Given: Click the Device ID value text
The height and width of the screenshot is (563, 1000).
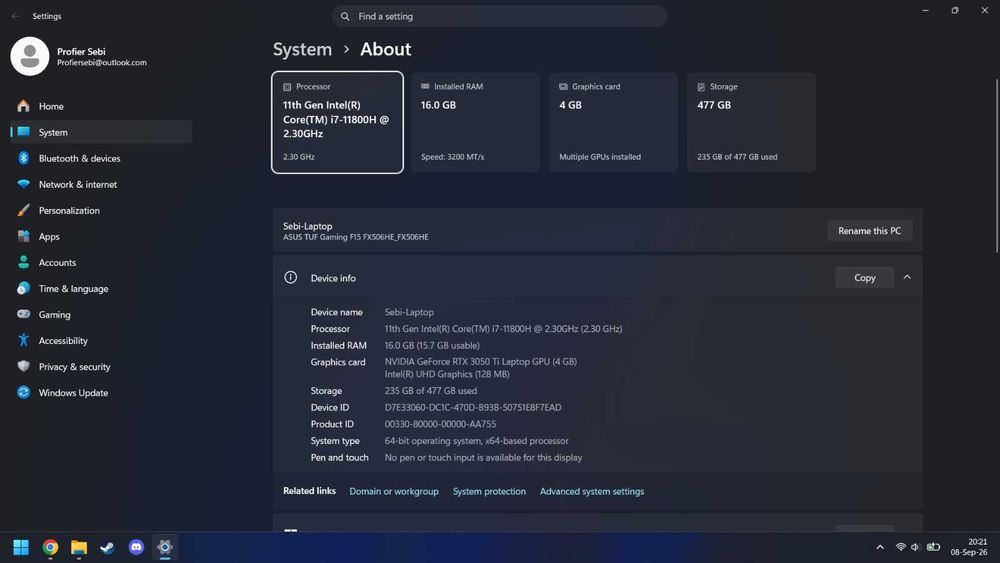Looking at the screenshot, I should (473, 407).
